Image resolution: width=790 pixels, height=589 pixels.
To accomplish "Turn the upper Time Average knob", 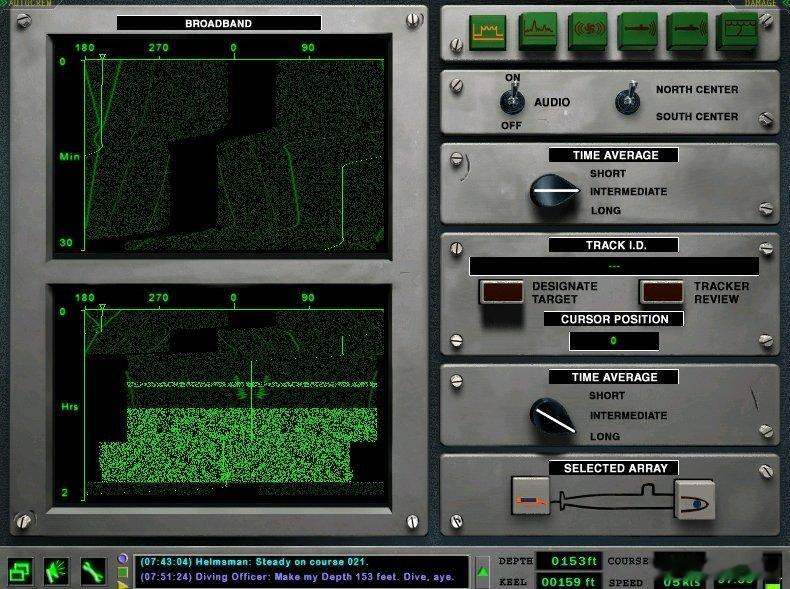I will (553, 191).
